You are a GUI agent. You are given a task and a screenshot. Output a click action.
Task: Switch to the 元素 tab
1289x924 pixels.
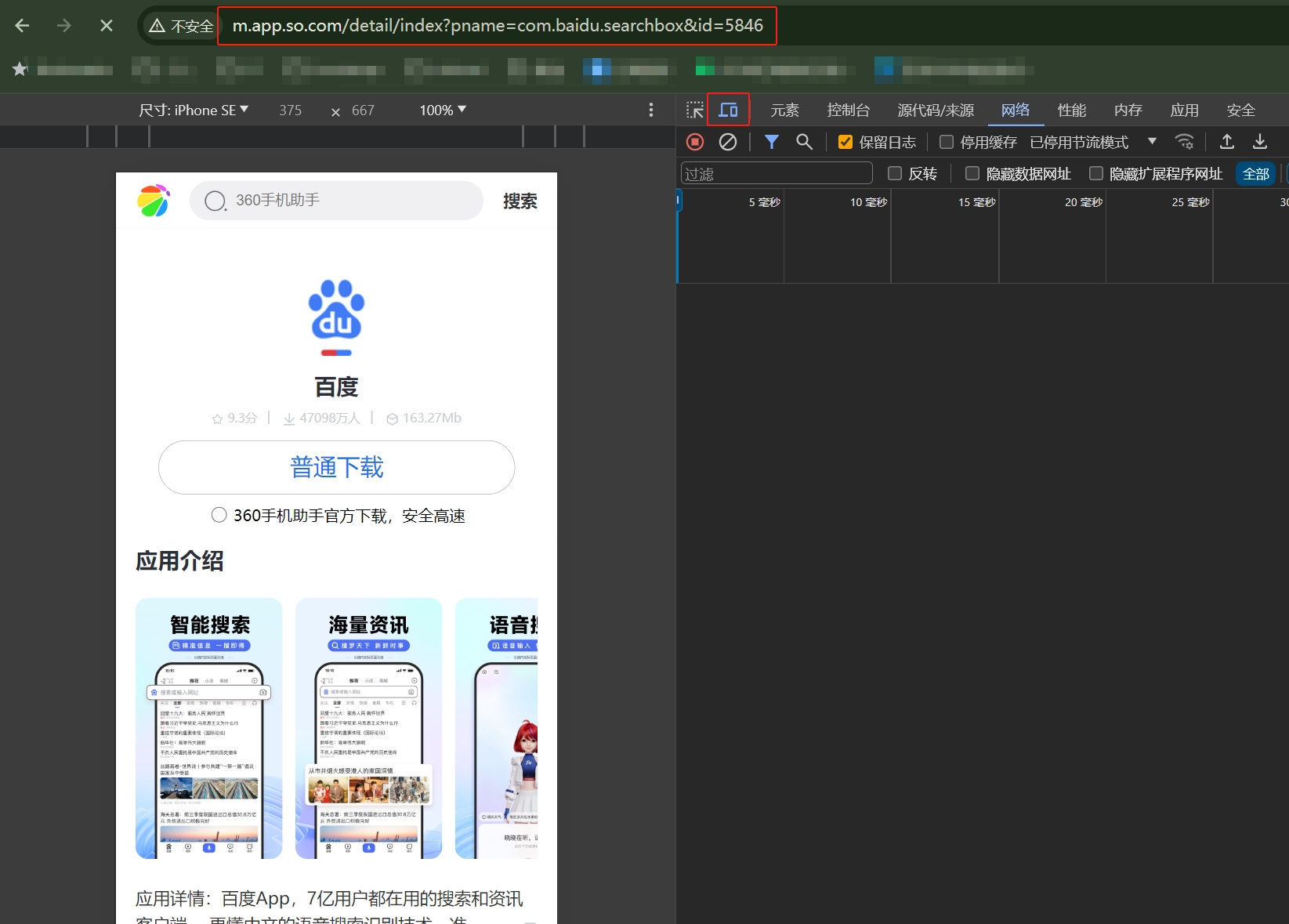click(784, 110)
